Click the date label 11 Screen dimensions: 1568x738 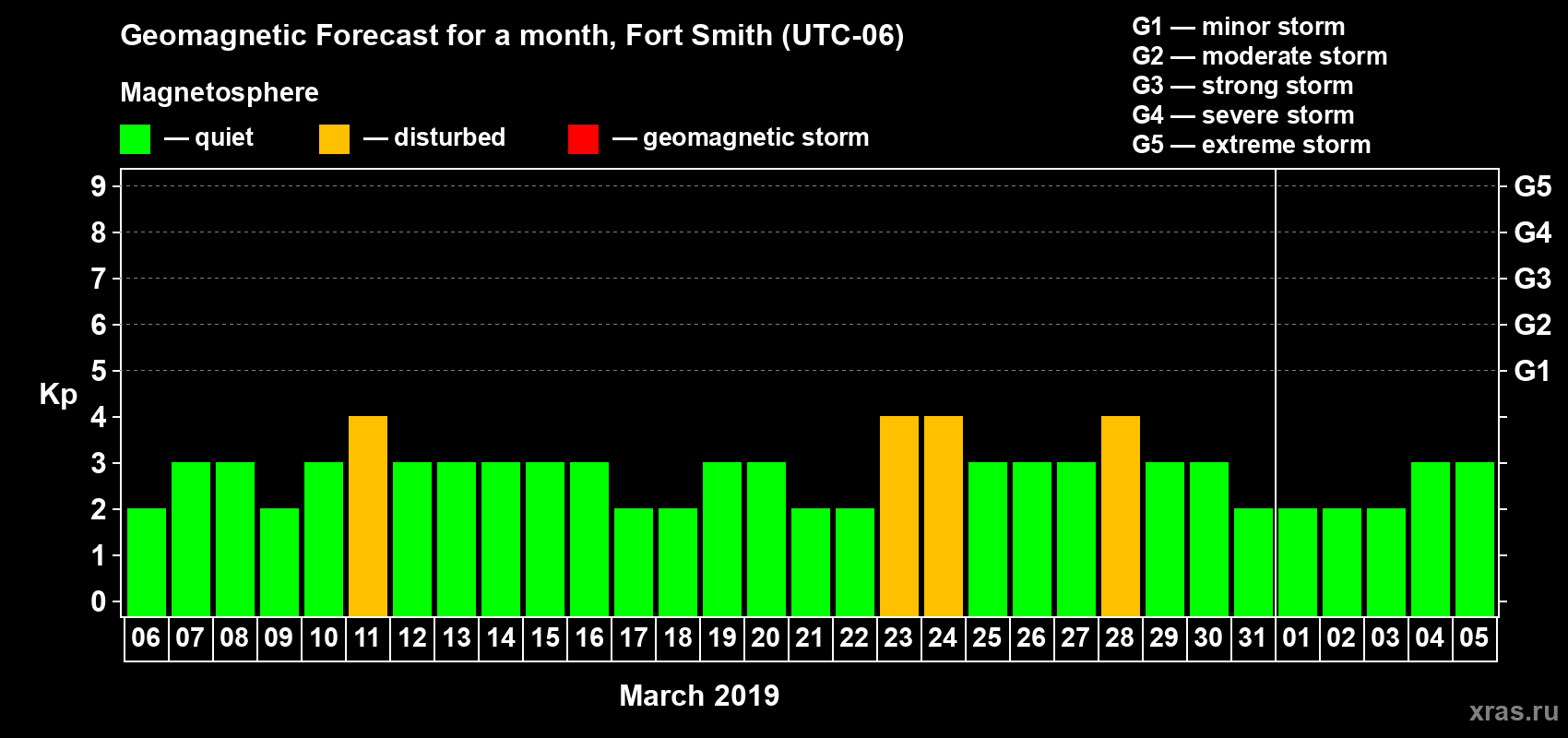click(x=367, y=637)
